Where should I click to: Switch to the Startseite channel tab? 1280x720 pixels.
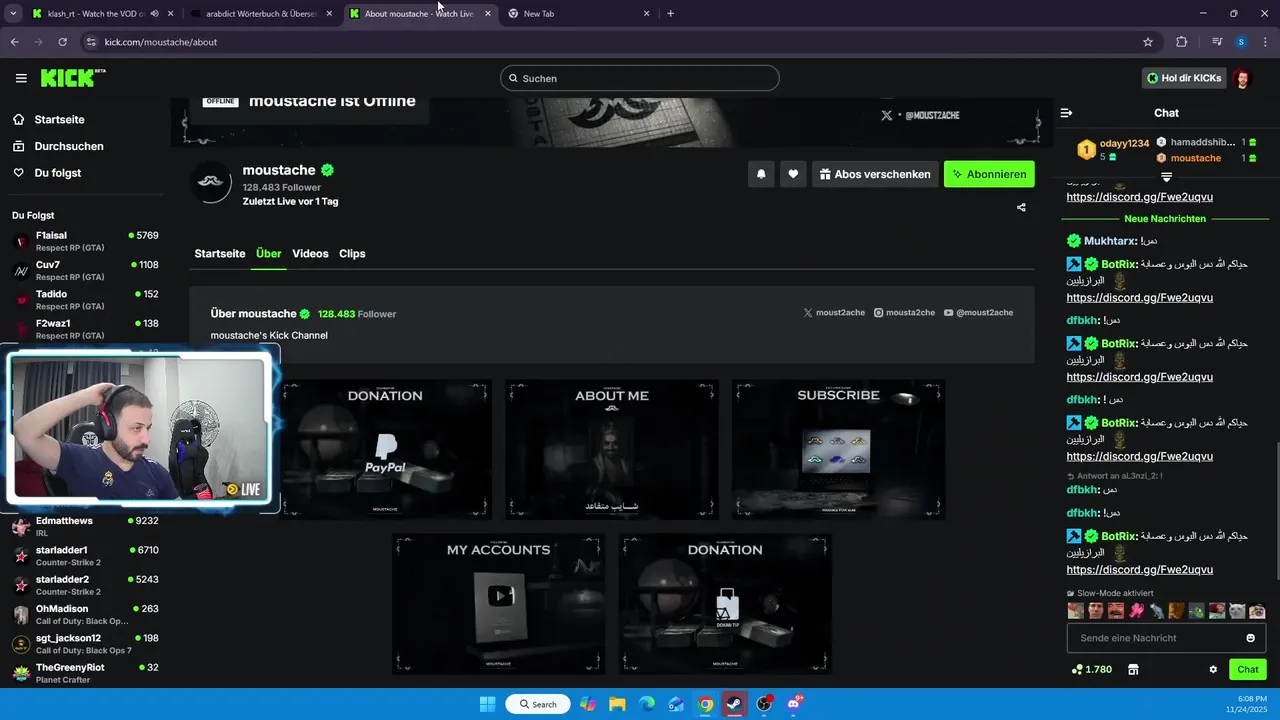[x=220, y=254]
